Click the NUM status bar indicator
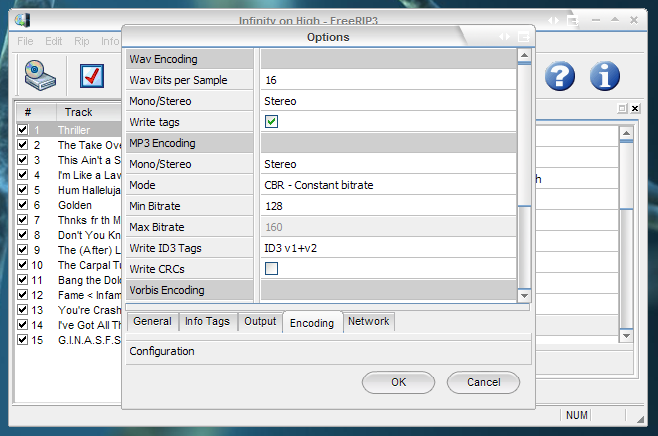The height and width of the screenshot is (436, 658). pyautogui.click(x=577, y=415)
